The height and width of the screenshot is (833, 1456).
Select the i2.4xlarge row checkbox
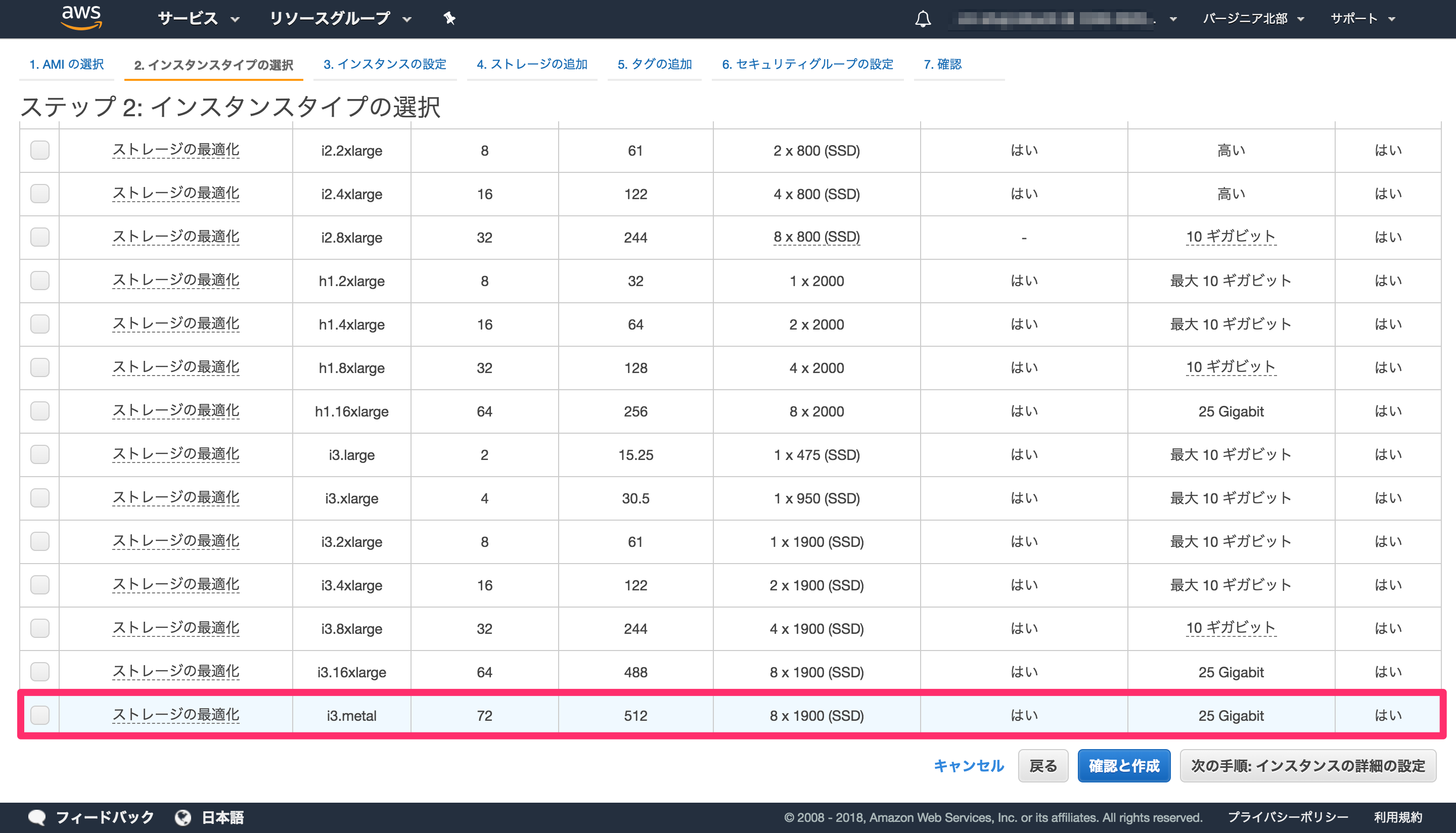[x=40, y=194]
